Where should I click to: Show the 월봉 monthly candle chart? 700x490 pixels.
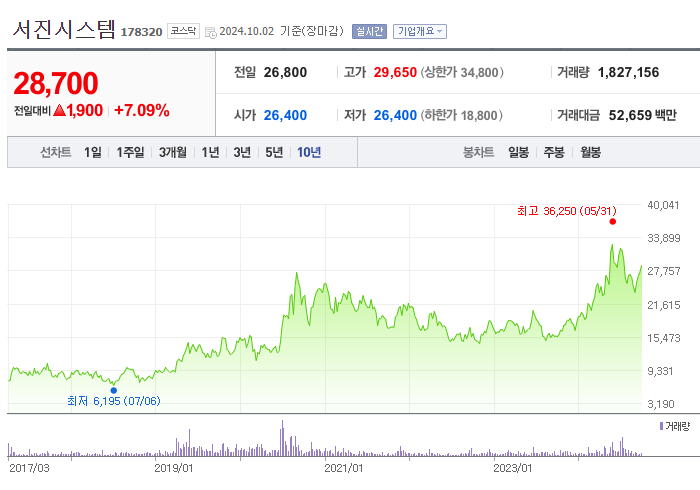tap(590, 152)
